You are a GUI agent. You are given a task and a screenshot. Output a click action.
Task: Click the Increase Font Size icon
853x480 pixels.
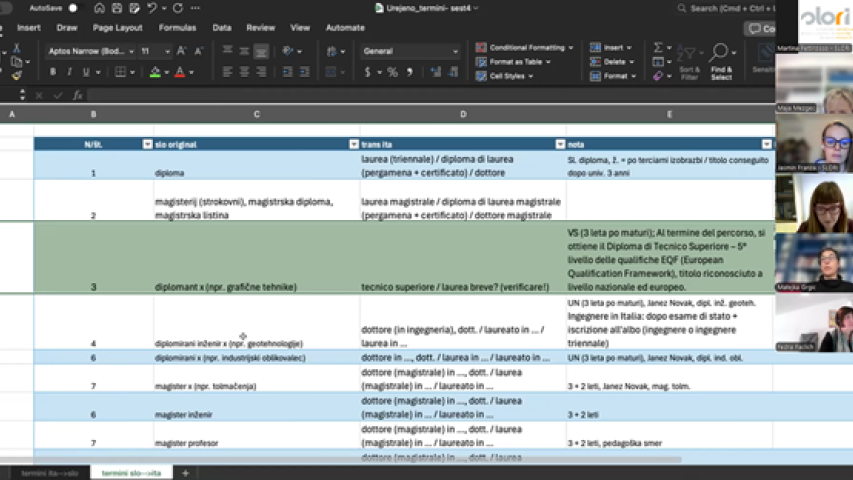click(x=181, y=50)
